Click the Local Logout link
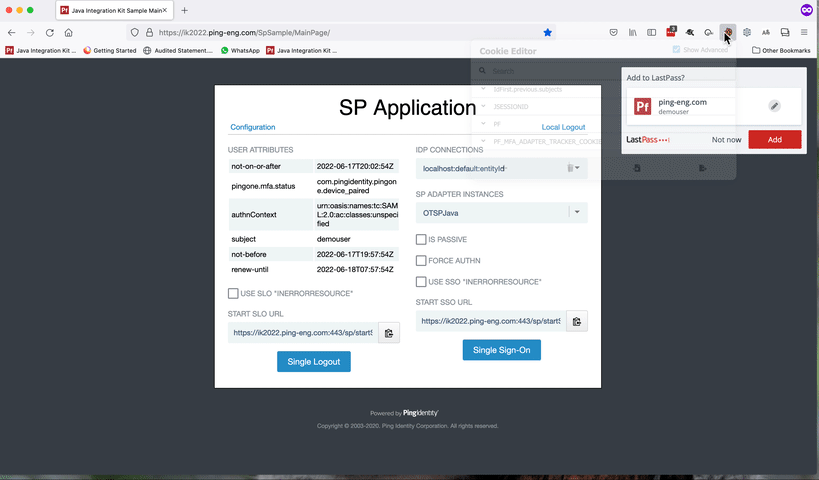Image resolution: width=819 pixels, height=480 pixels. click(x=563, y=127)
